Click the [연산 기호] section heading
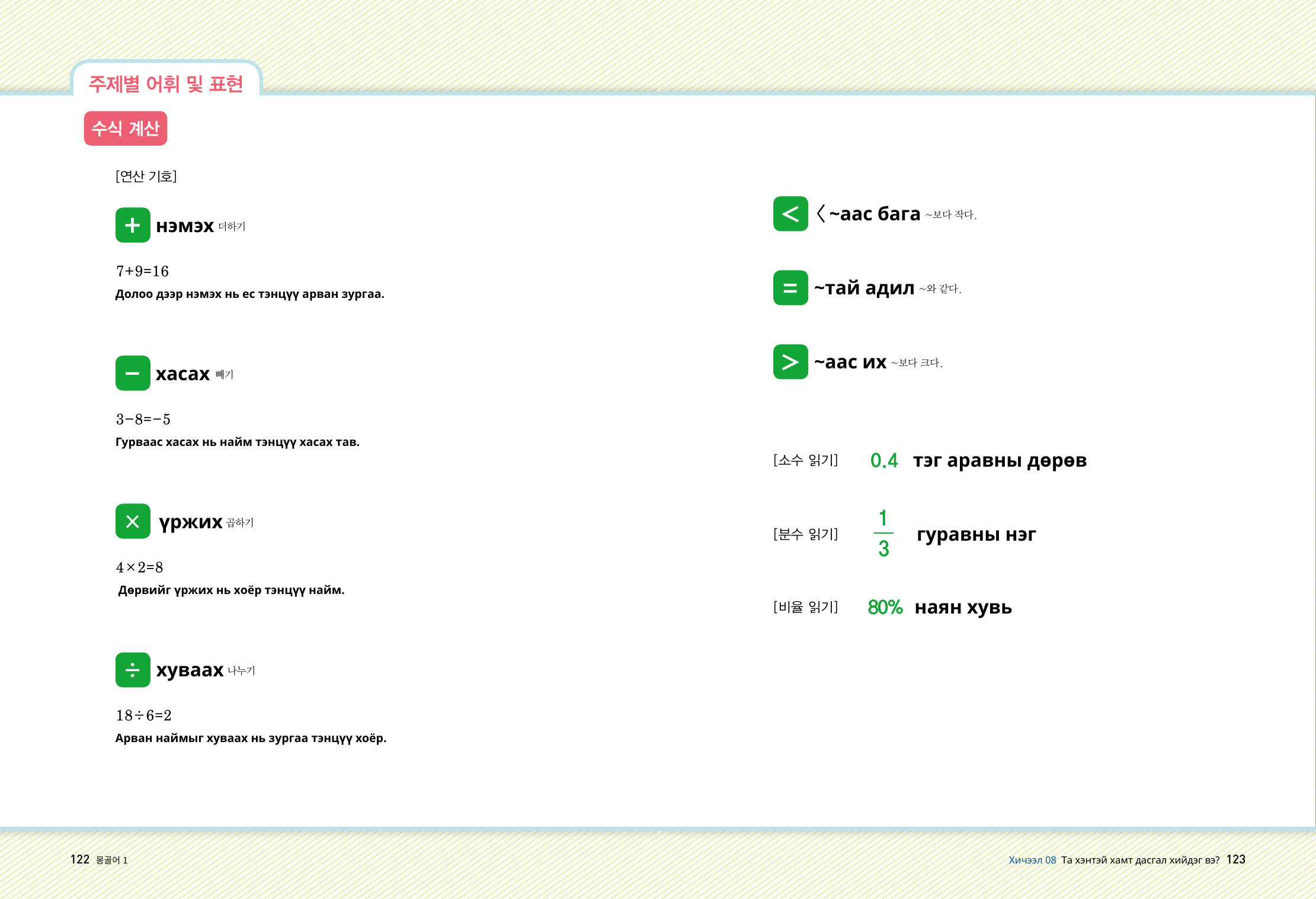Viewport: 1316px width, 899px height. tap(146, 176)
